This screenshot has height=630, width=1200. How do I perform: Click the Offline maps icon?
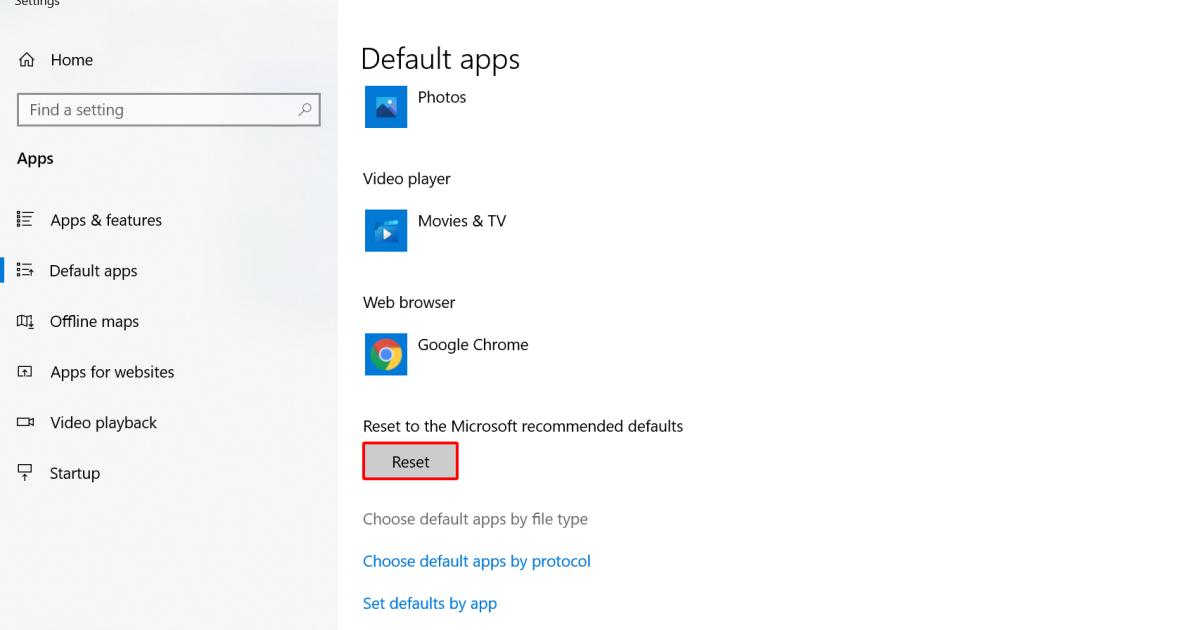pos(26,321)
